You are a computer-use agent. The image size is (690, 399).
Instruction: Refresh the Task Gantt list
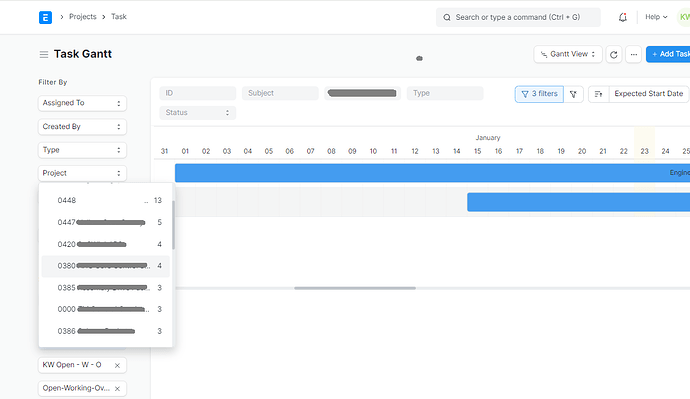613,55
